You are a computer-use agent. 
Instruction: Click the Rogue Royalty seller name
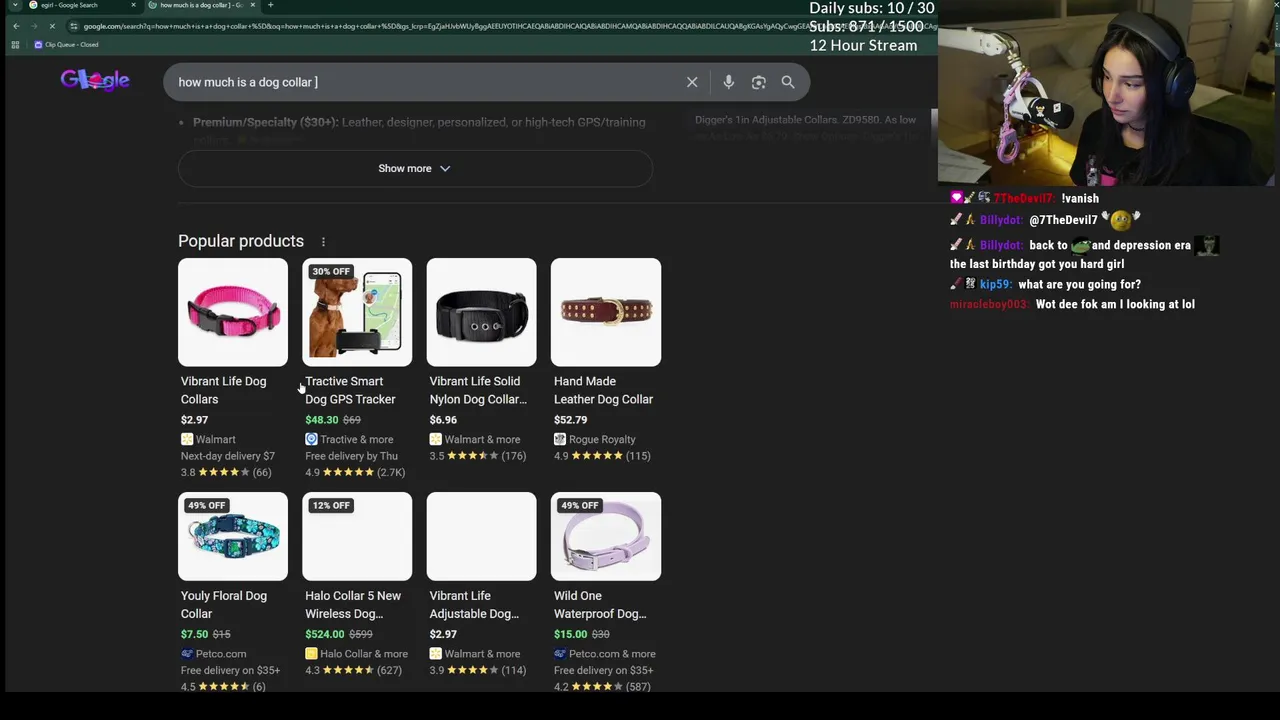(x=602, y=439)
